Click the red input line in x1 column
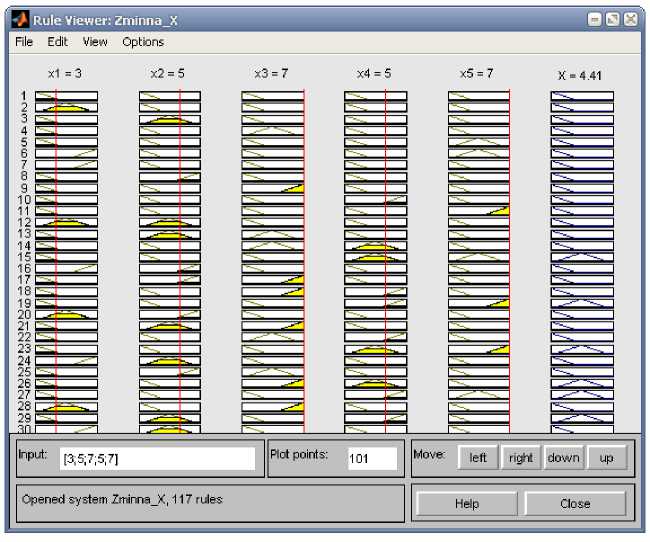The image size is (650, 542). tap(56, 260)
